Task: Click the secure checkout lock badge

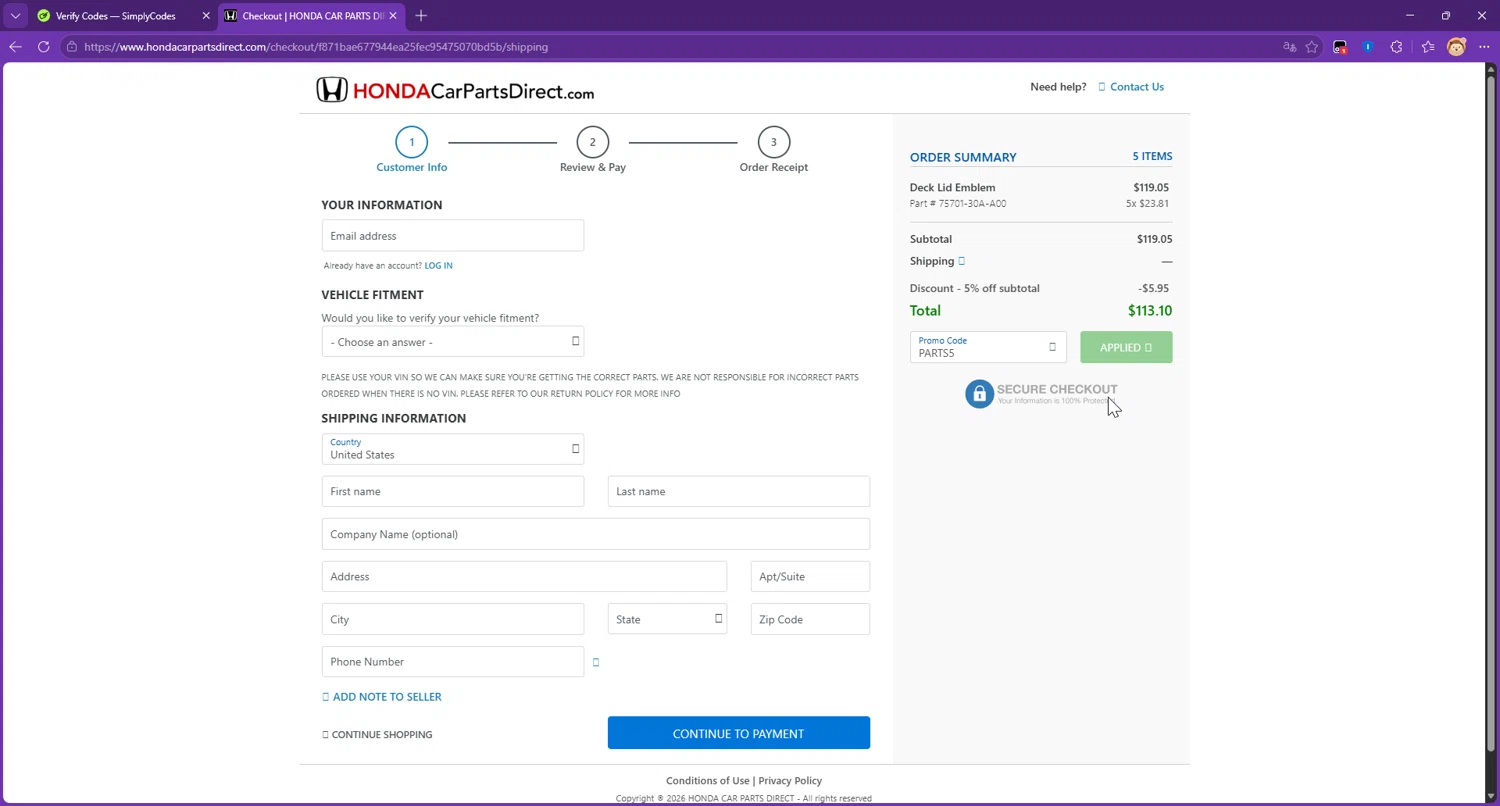Action: tap(1041, 393)
